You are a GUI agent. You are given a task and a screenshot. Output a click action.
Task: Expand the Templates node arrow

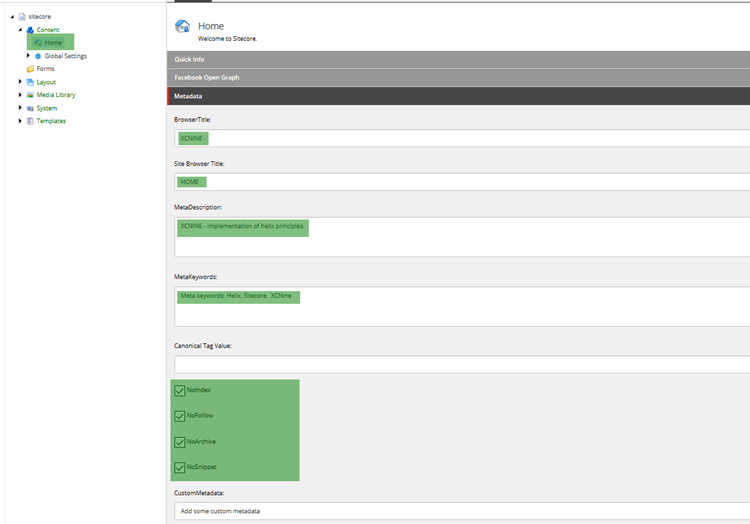[x=20, y=121]
